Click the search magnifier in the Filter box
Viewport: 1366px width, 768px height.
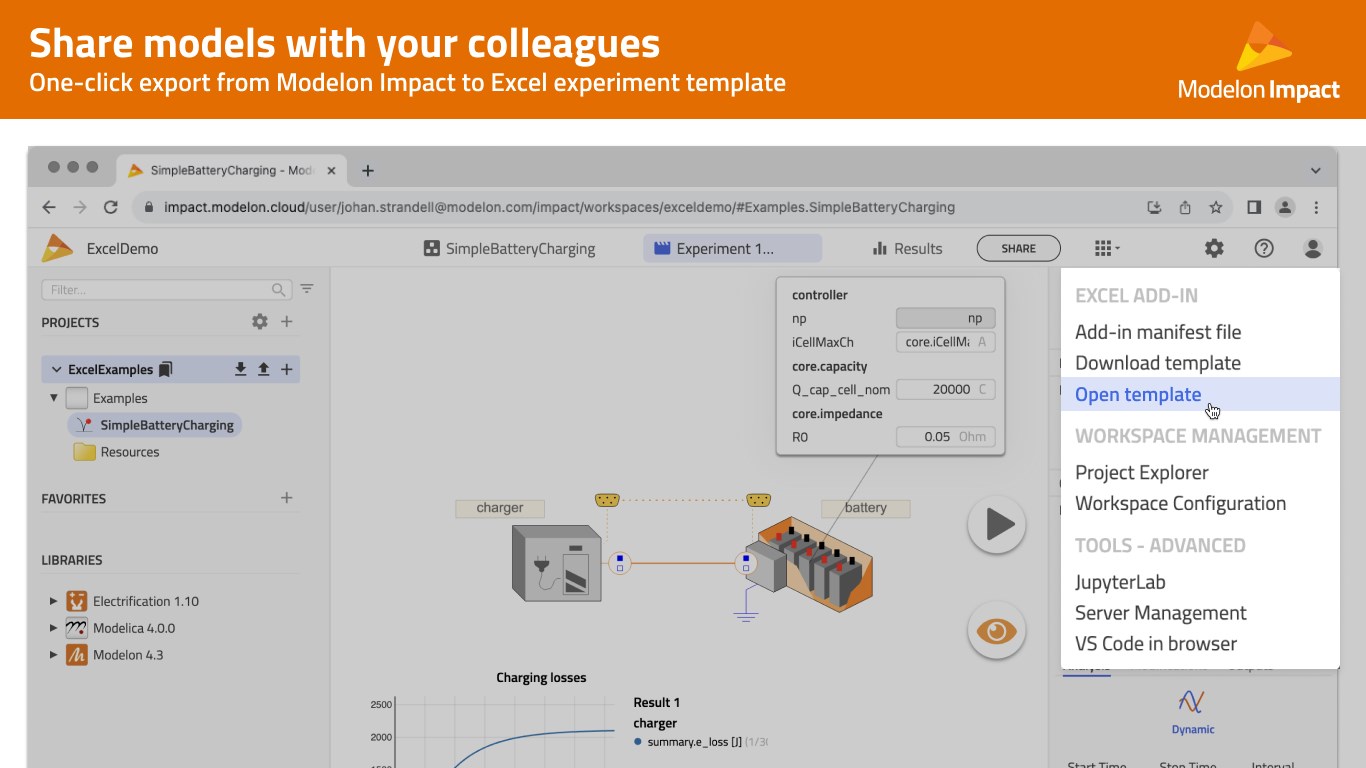tap(279, 290)
